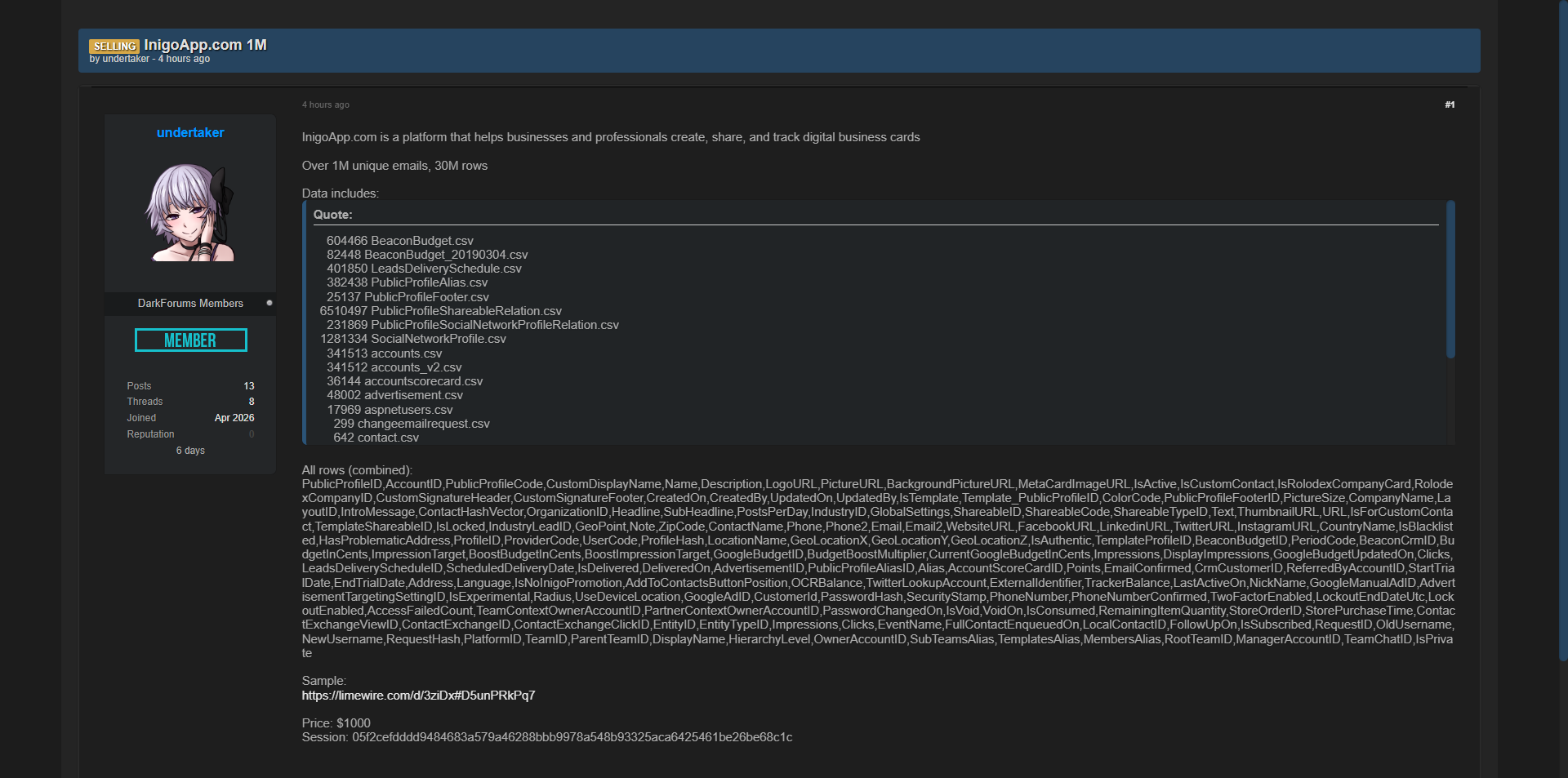1568x778 pixels.
Task: Open undertaker profile name above avatar
Action: point(190,132)
